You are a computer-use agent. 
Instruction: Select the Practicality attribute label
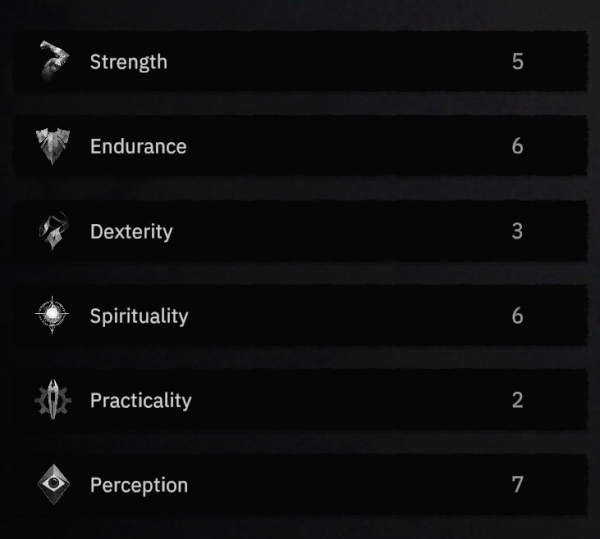click(140, 401)
